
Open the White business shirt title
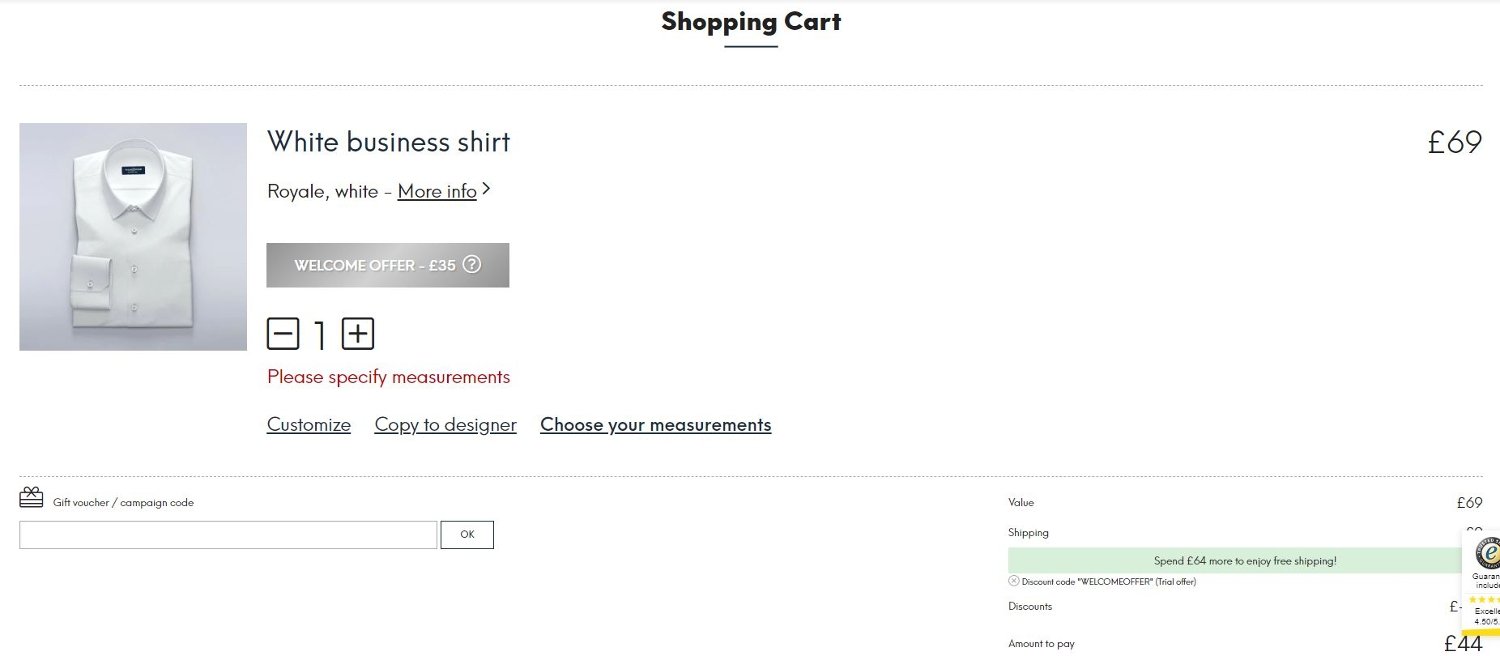pos(388,142)
